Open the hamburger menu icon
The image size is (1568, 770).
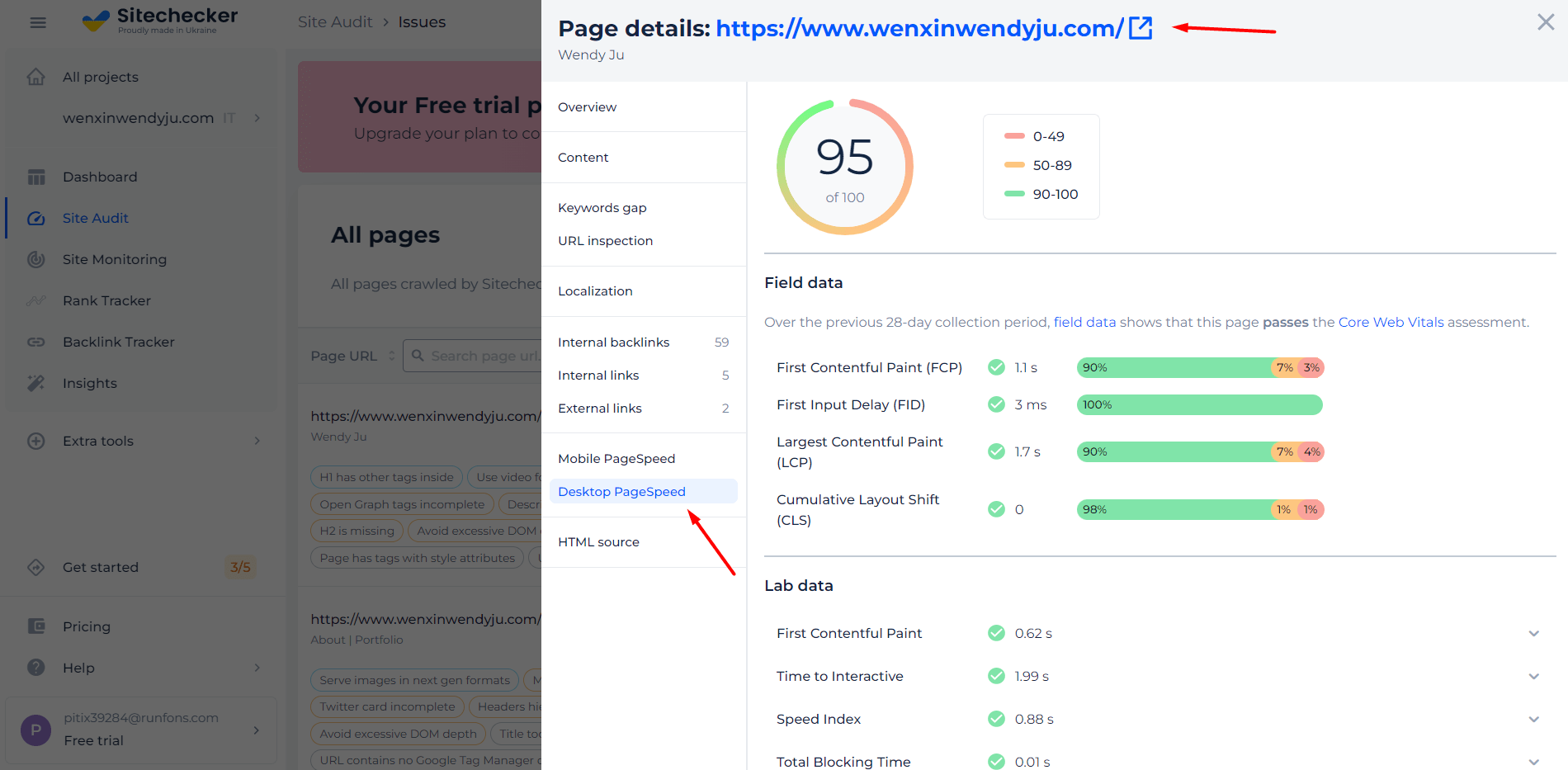(x=38, y=22)
